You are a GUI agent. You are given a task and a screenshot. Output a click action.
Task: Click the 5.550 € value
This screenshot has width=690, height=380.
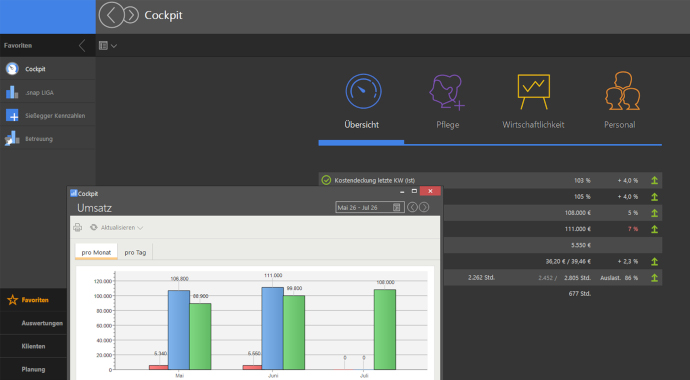coord(581,245)
